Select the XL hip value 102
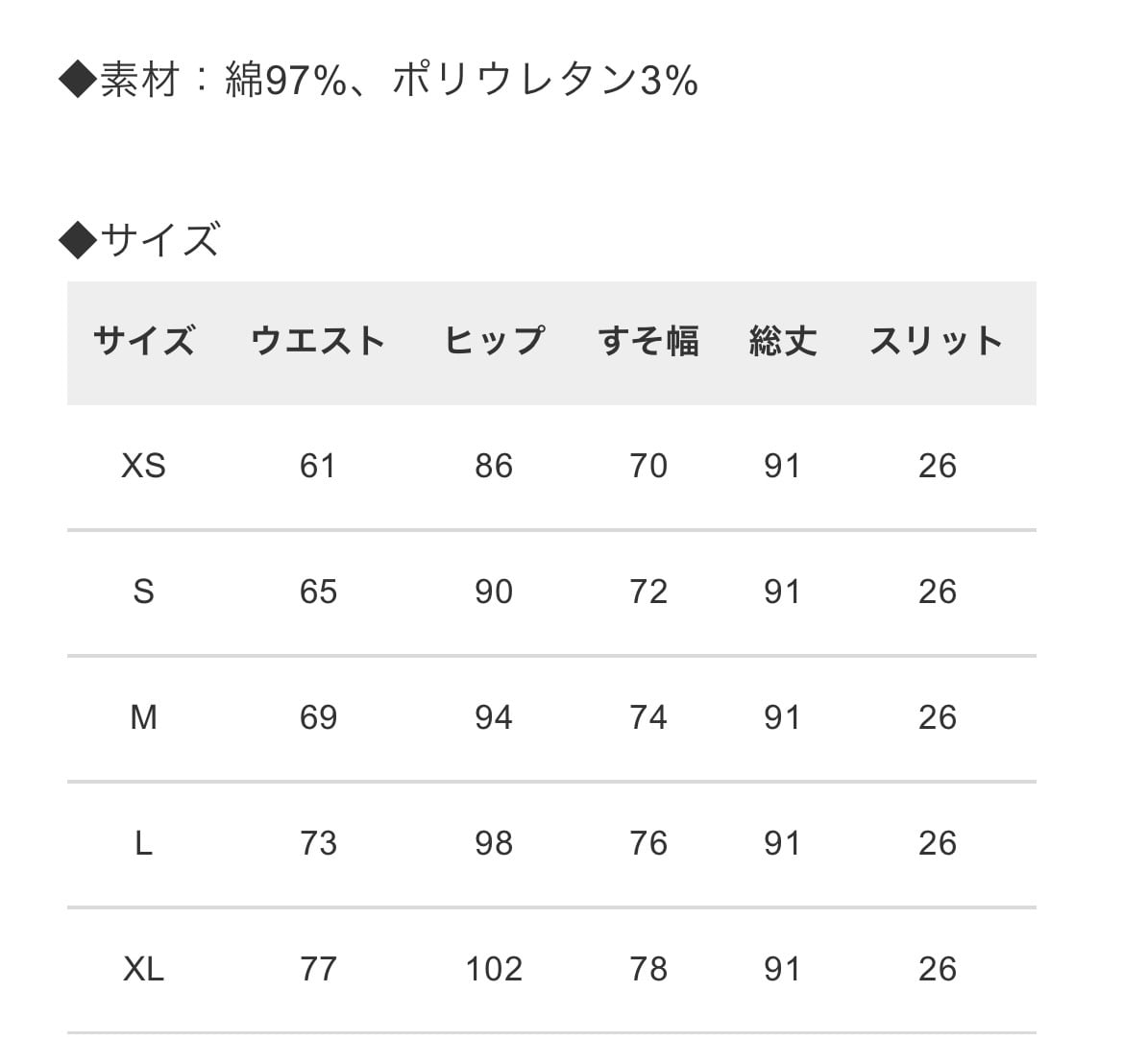Viewport: 1124px width, 1064px height. [494, 969]
